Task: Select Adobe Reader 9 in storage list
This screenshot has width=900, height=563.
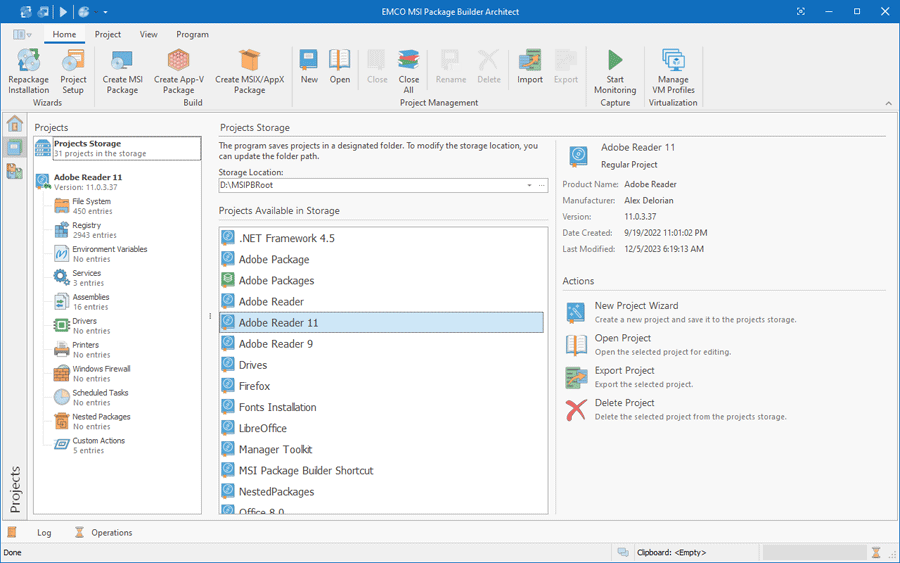Action: (382, 344)
